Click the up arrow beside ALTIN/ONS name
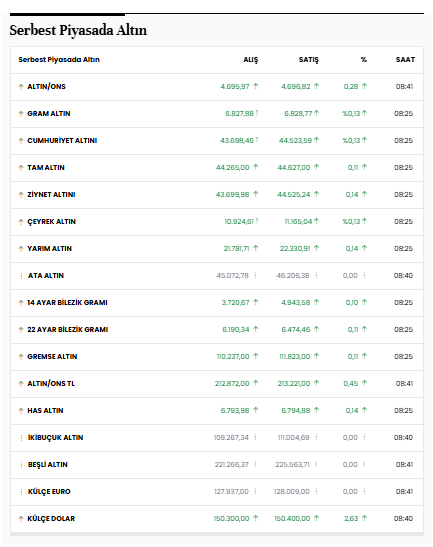433x547 pixels. pos(21,87)
